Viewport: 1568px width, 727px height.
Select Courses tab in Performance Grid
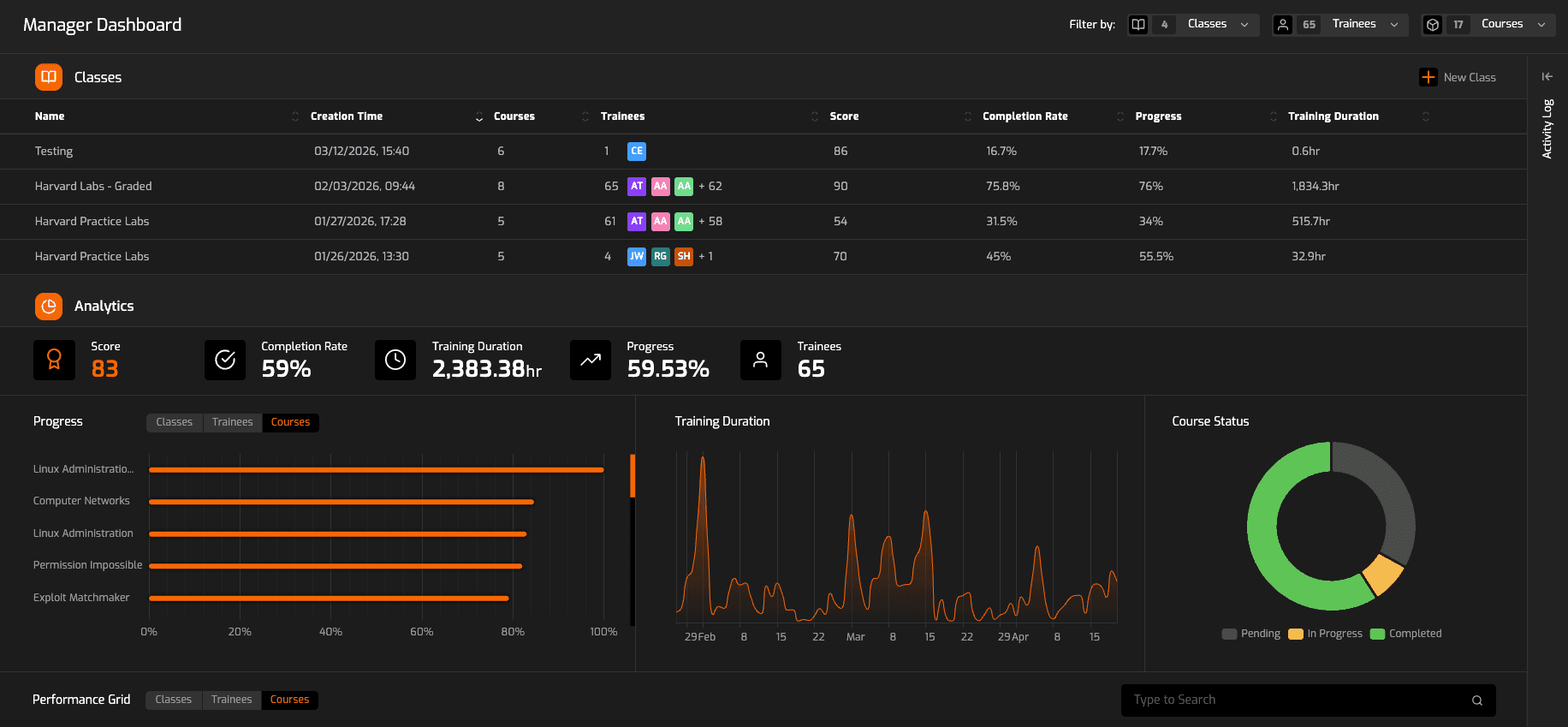point(290,700)
